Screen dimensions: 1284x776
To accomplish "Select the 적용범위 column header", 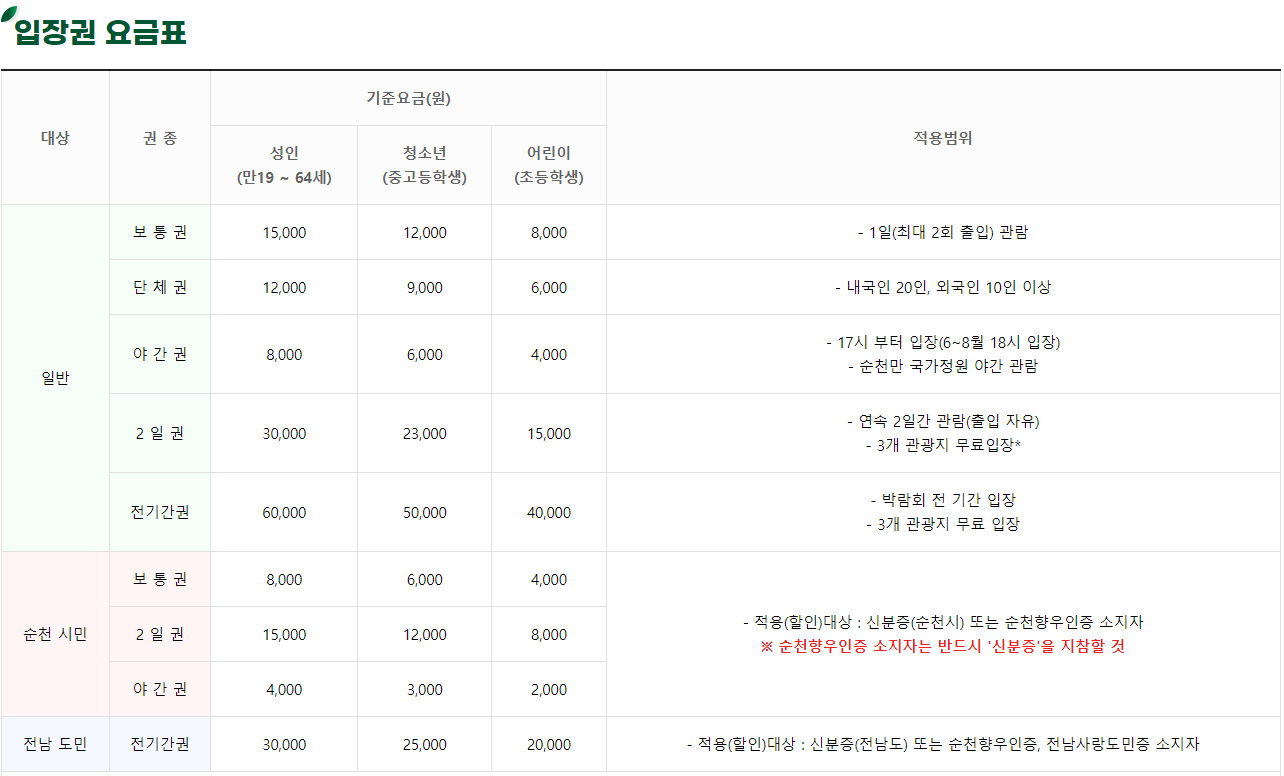I will pyautogui.click(x=943, y=136).
